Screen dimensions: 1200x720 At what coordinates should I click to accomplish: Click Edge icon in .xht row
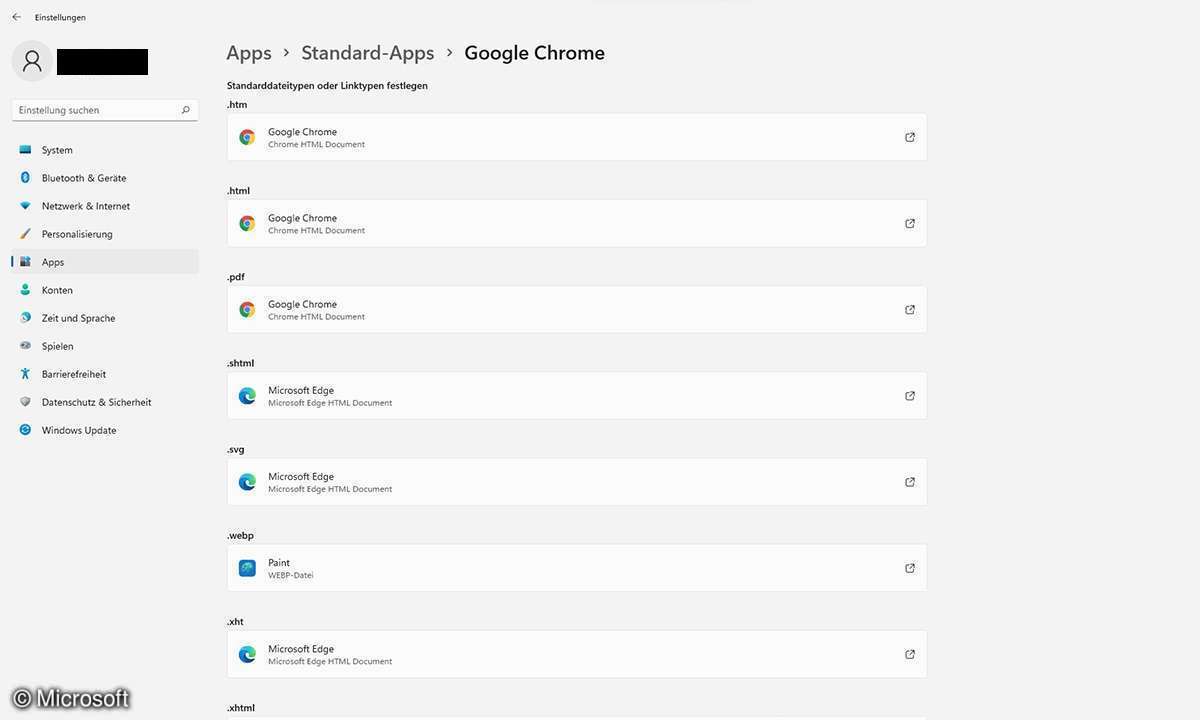click(247, 655)
